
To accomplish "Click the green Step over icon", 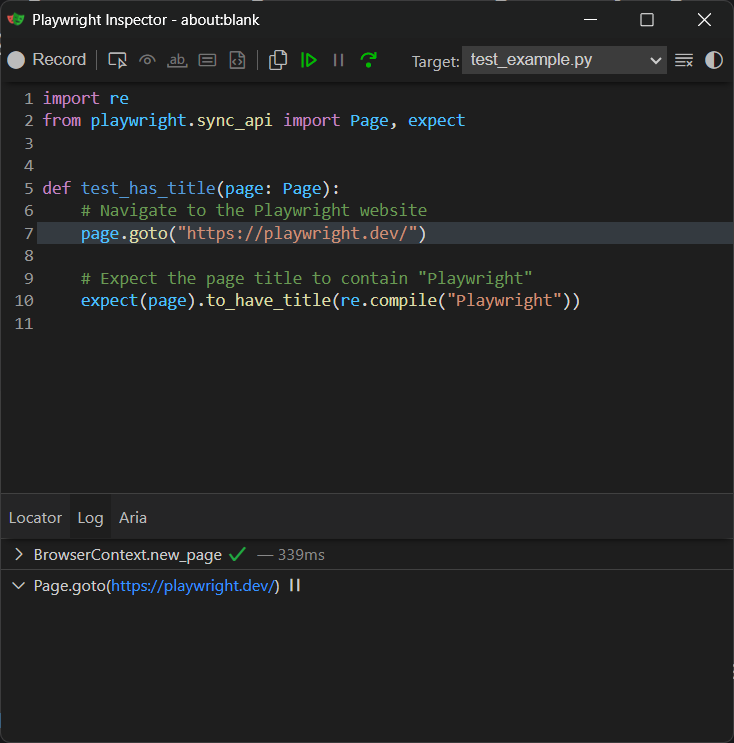I will [369, 60].
